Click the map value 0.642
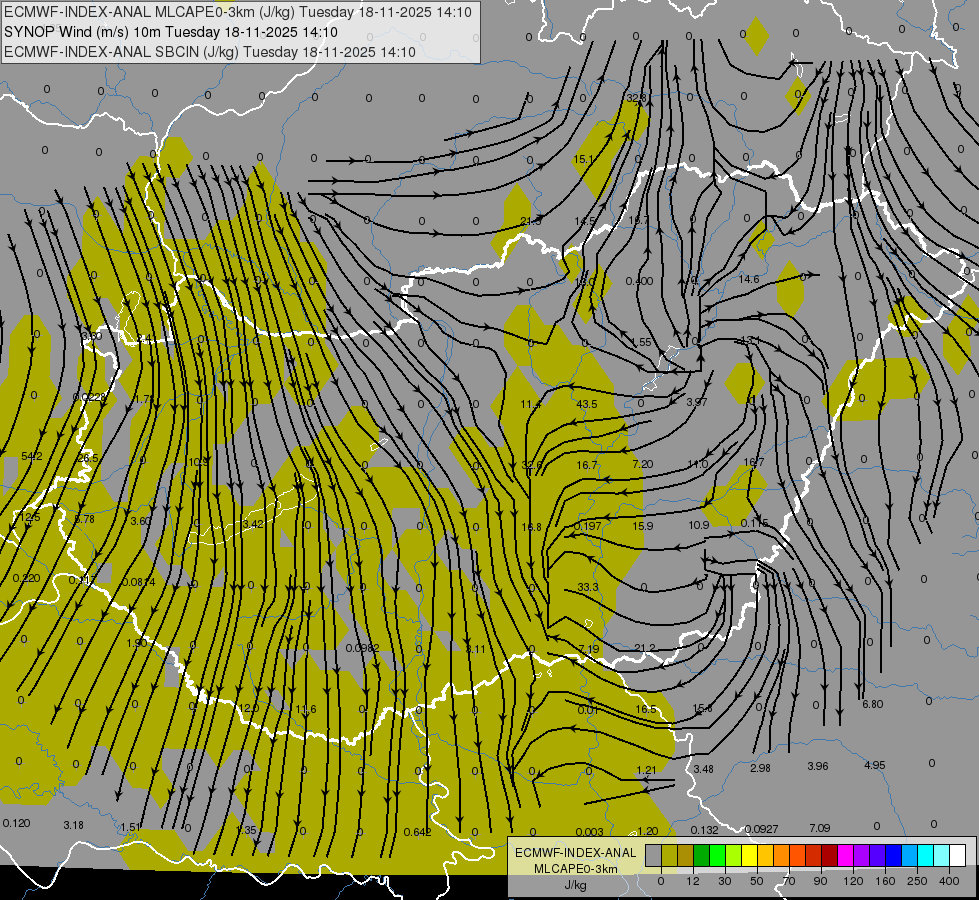The height and width of the screenshot is (900, 979). point(418,832)
